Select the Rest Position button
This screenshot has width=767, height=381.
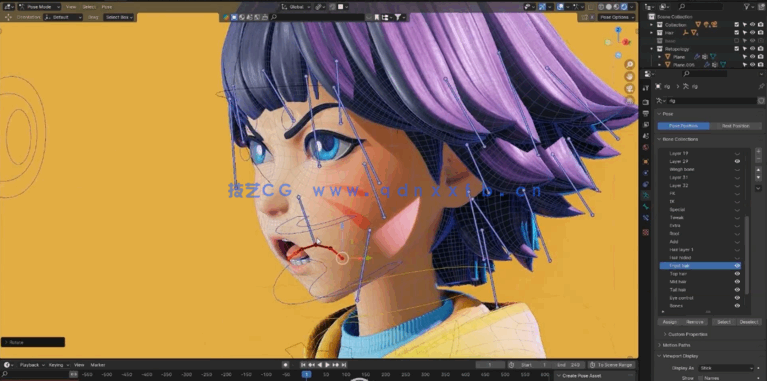[736, 126]
